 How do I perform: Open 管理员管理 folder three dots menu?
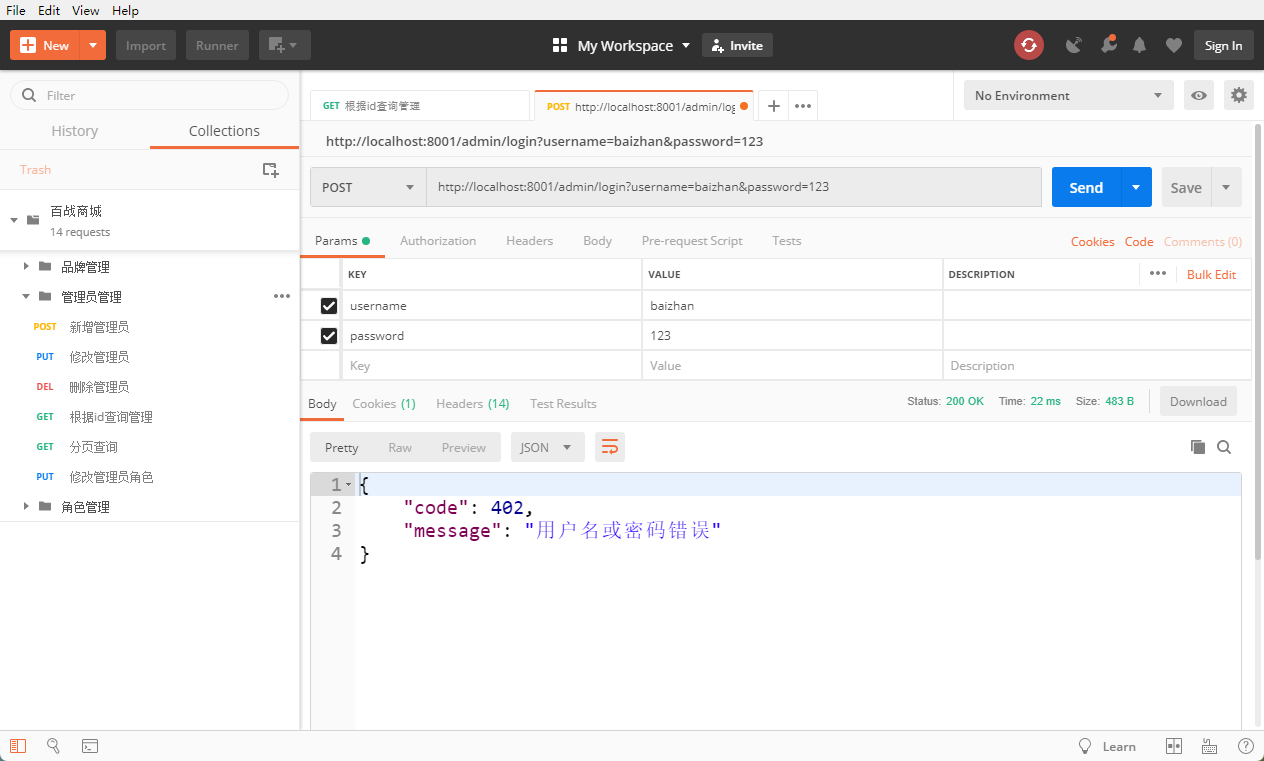tap(282, 296)
